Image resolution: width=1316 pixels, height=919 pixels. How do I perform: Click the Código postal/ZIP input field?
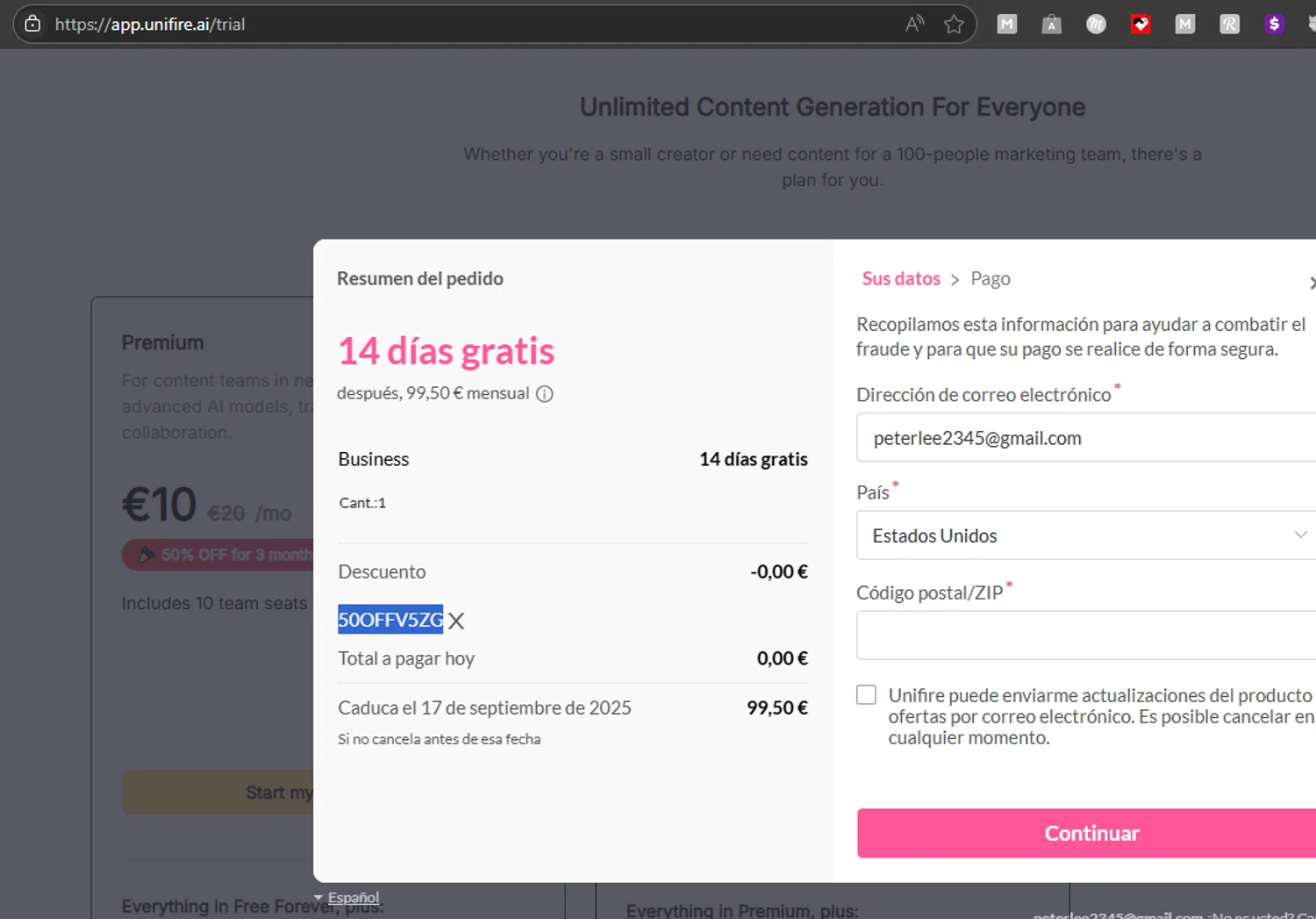[1086, 635]
